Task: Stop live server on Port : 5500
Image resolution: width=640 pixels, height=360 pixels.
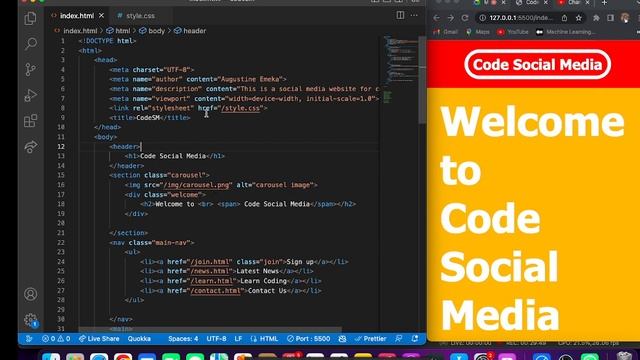Action: tap(309, 339)
